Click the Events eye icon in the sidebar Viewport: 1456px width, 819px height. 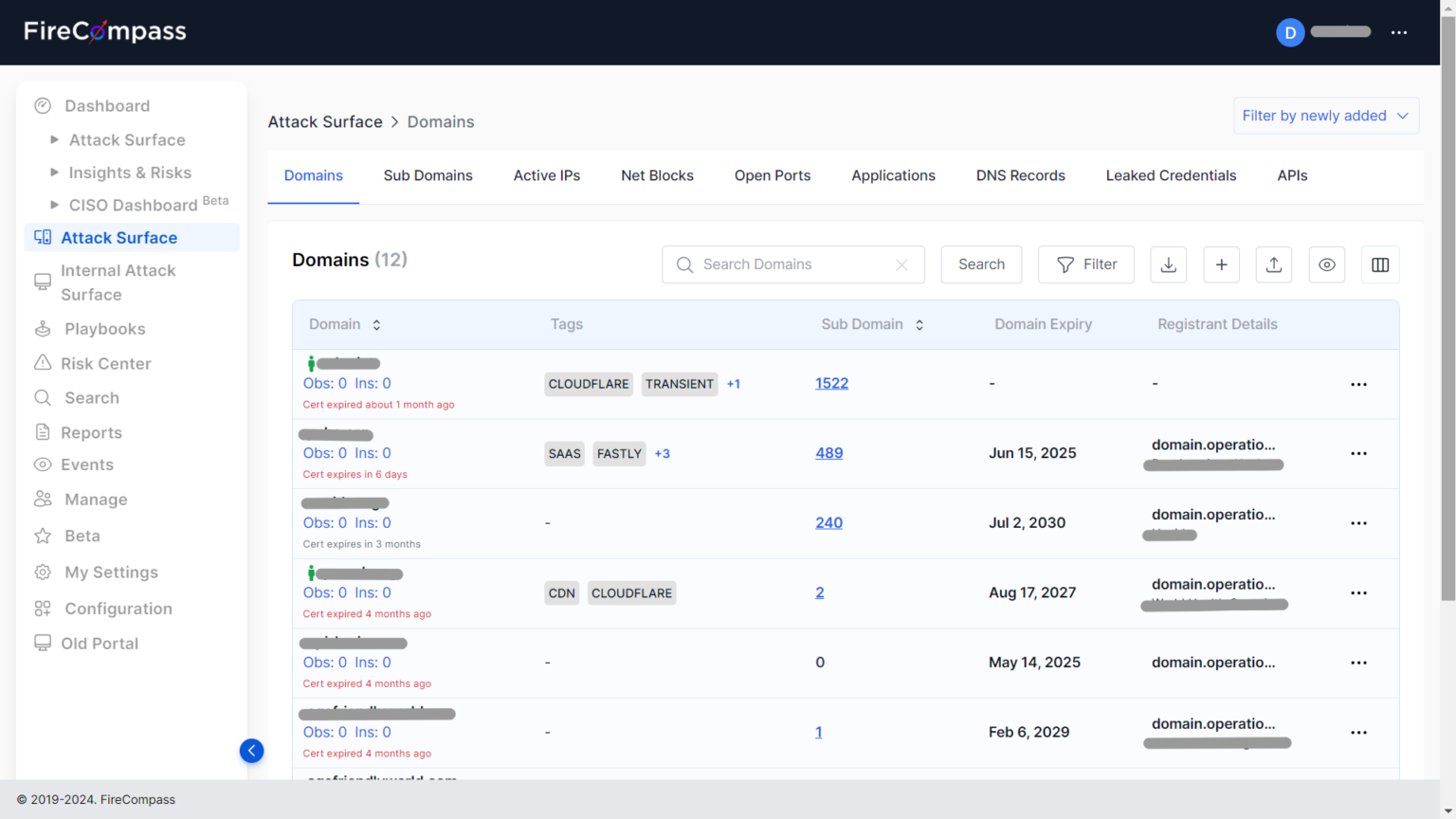point(43,464)
